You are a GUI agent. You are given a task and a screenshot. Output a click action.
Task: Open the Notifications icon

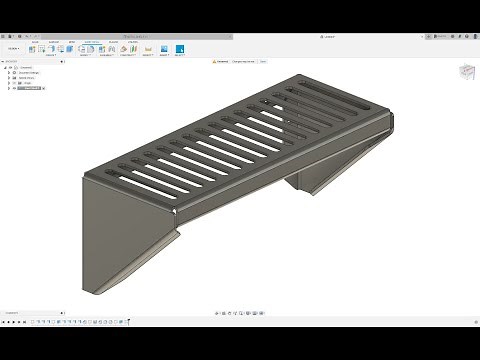[460, 36]
